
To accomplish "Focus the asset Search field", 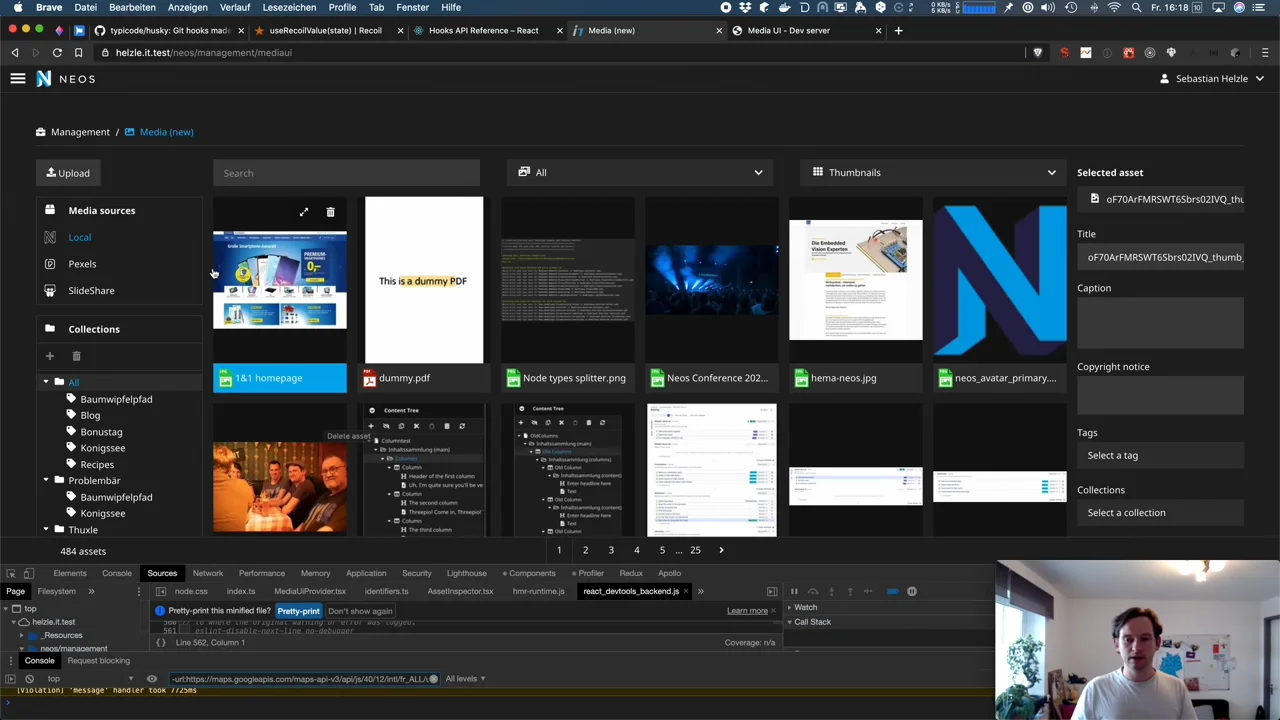I will point(346,173).
